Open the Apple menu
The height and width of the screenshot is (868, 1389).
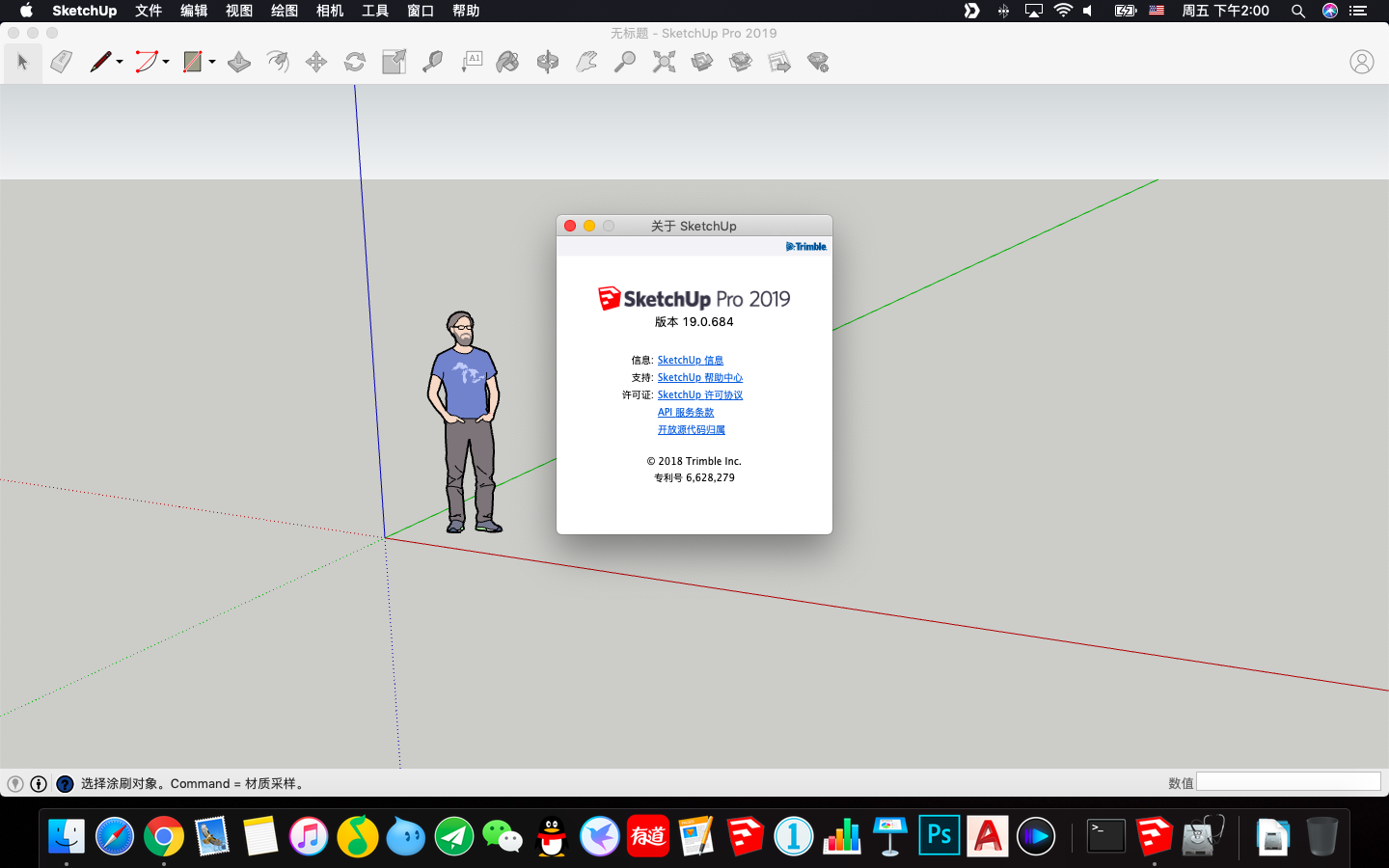pyautogui.click(x=26, y=11)
